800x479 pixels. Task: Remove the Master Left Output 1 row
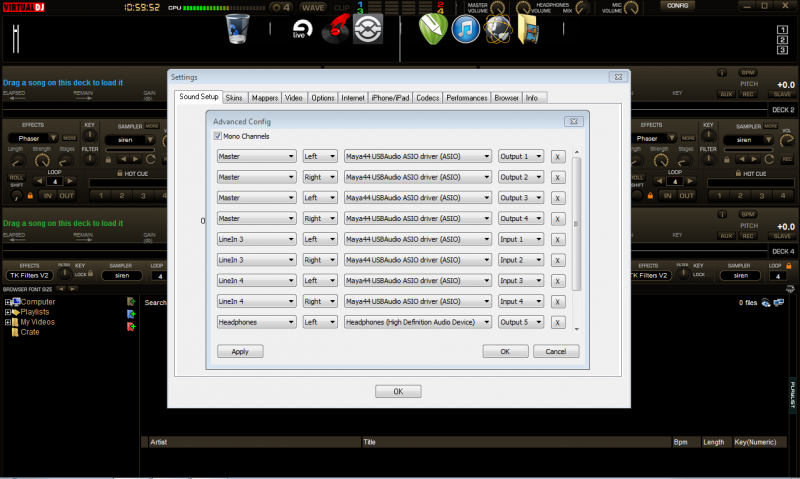click(558, 157)
